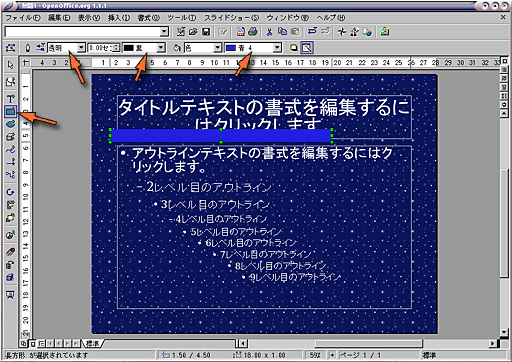Toggle the Shadow icon
The image size is (512, 362).
tap(293, 48)
